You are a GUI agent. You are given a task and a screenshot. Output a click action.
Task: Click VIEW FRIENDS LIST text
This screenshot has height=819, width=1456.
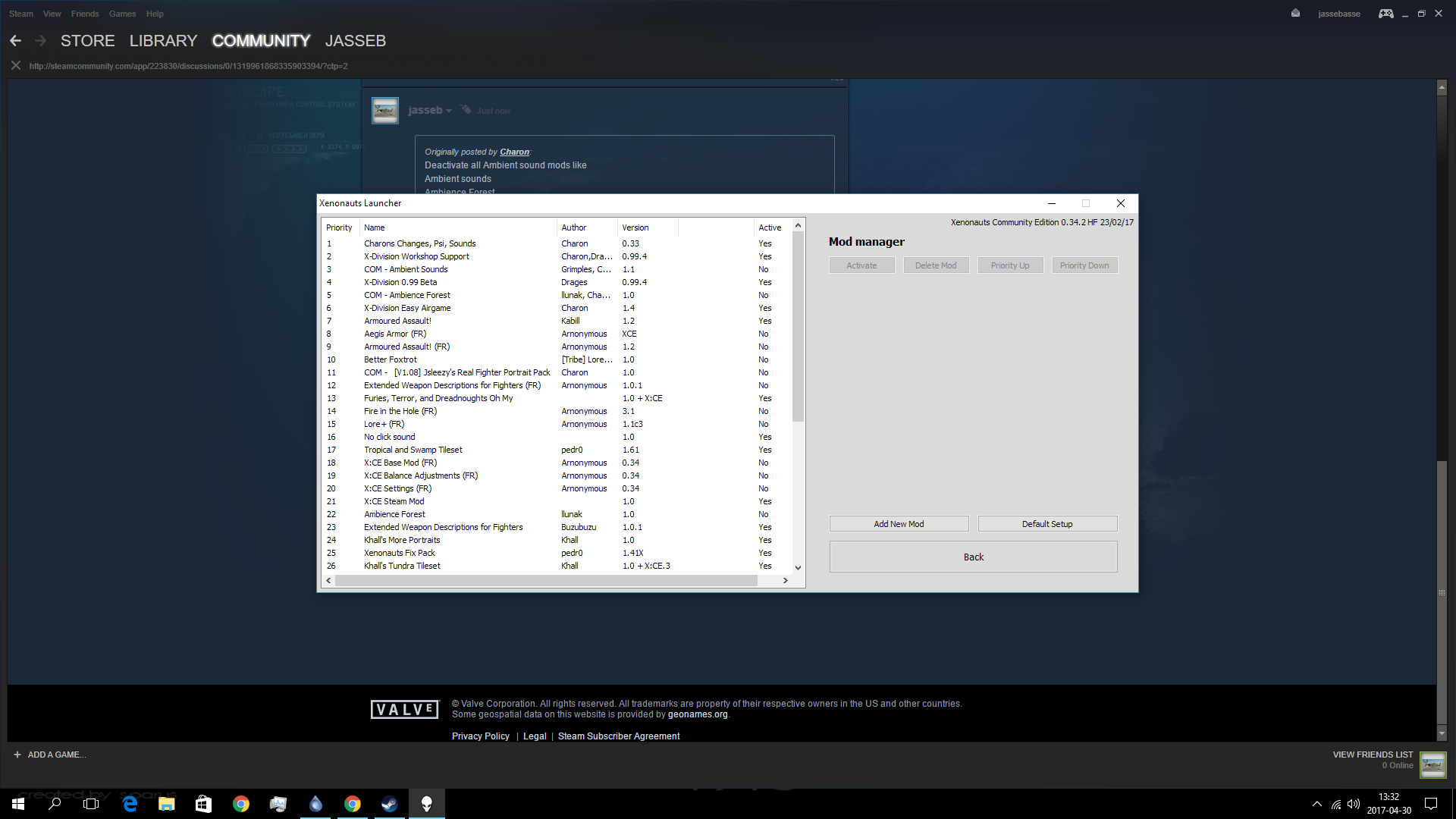[1373, 755]
